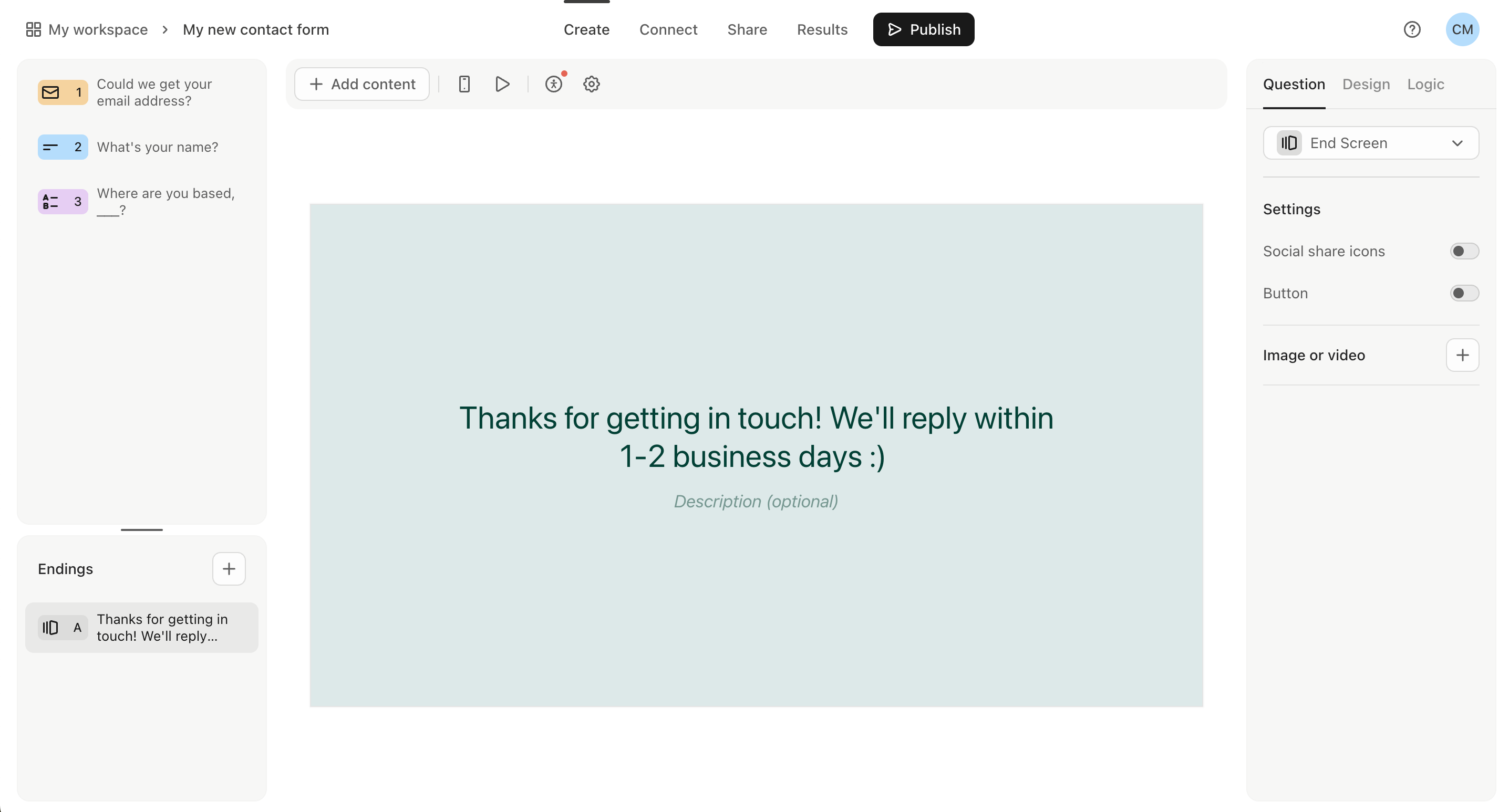Enable the Social share icons toggle
Screen dimensions: 1509x812
1463,251
